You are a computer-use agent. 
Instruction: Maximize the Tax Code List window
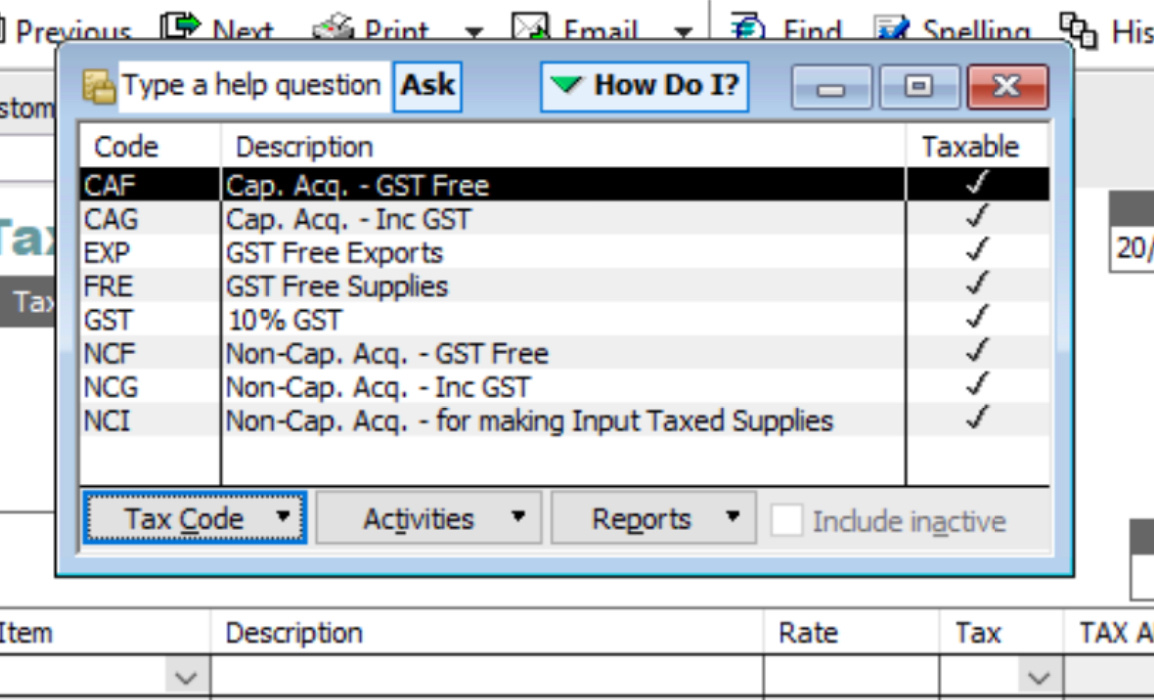(919, 87)
